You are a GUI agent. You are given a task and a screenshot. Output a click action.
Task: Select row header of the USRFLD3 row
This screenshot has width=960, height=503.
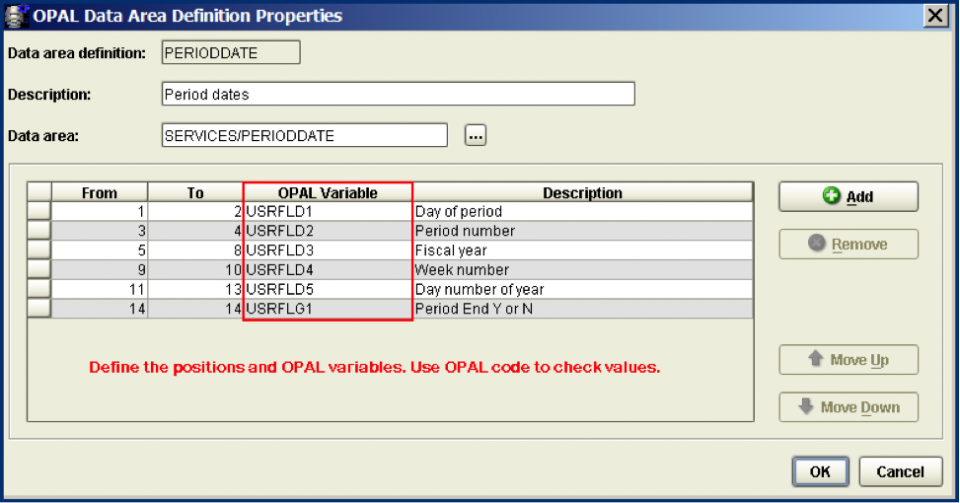[39, 250]
